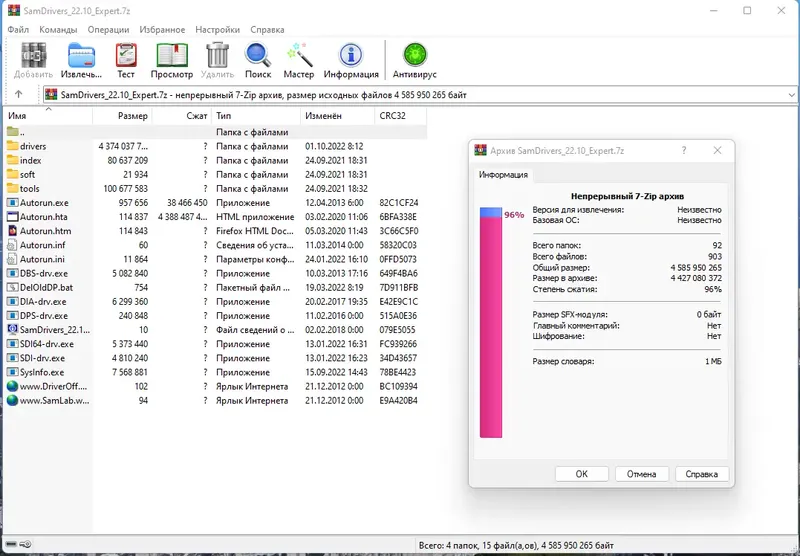This screenshot has height=556, width=800.
Task: Launch the Wizard (Мастер) wand icon
Action: click(x=299, y=55)
